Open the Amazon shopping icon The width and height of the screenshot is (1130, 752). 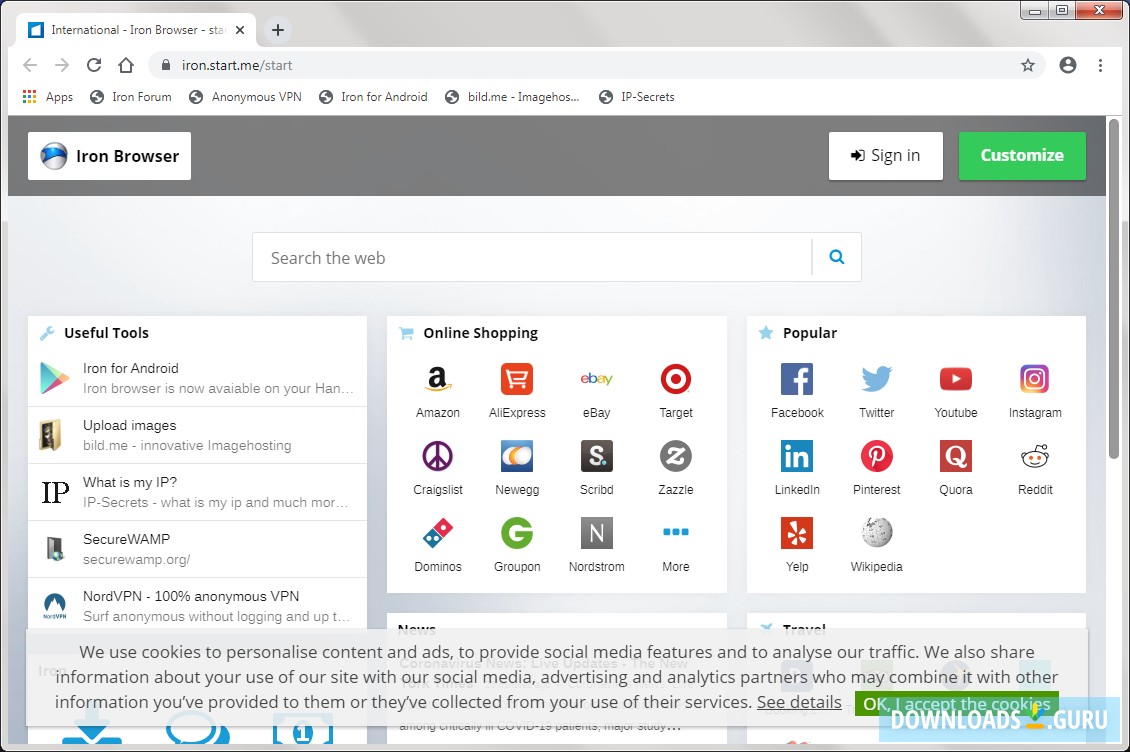pos(437,379)
